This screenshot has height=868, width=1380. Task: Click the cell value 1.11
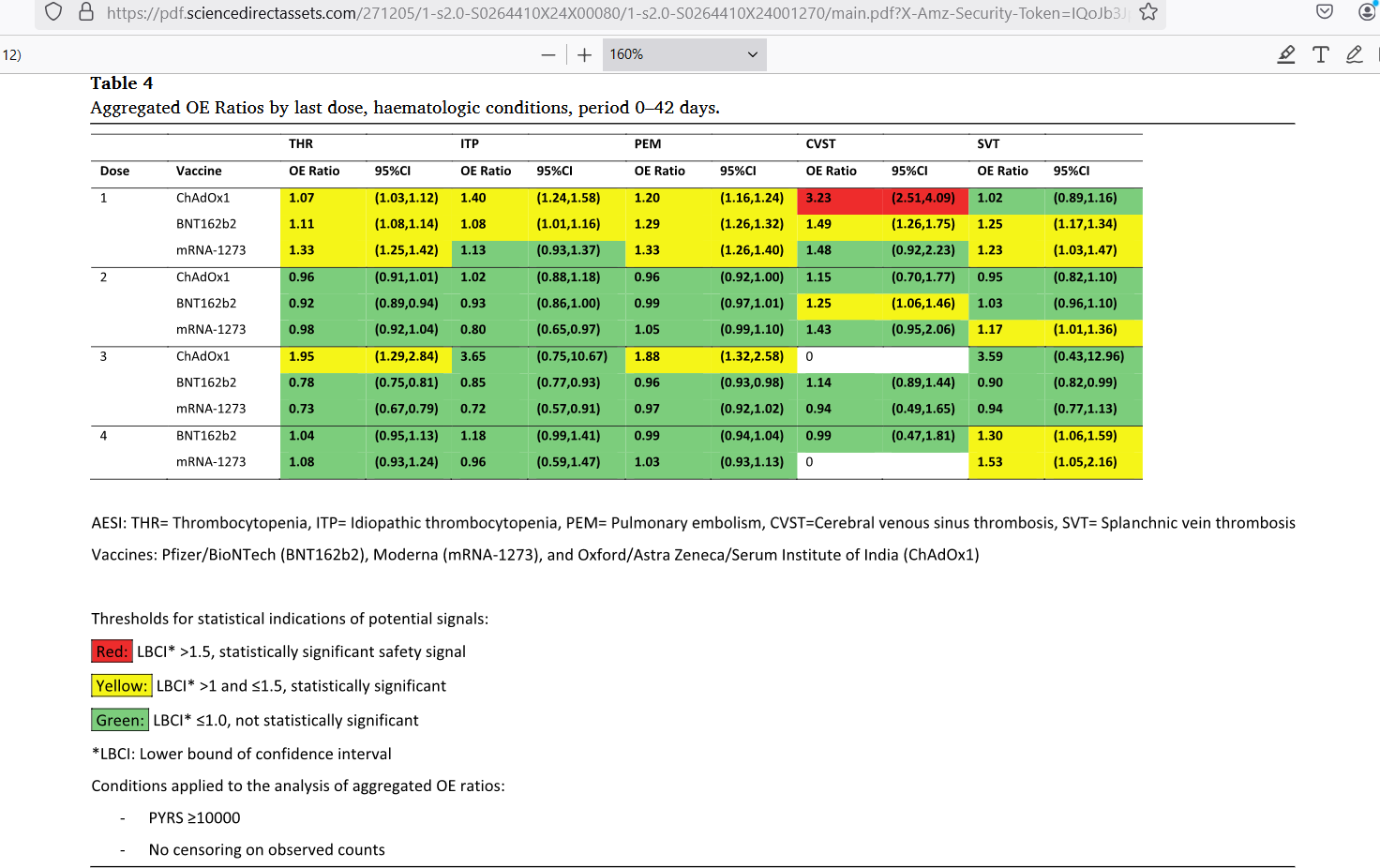[x=302, y=224]
